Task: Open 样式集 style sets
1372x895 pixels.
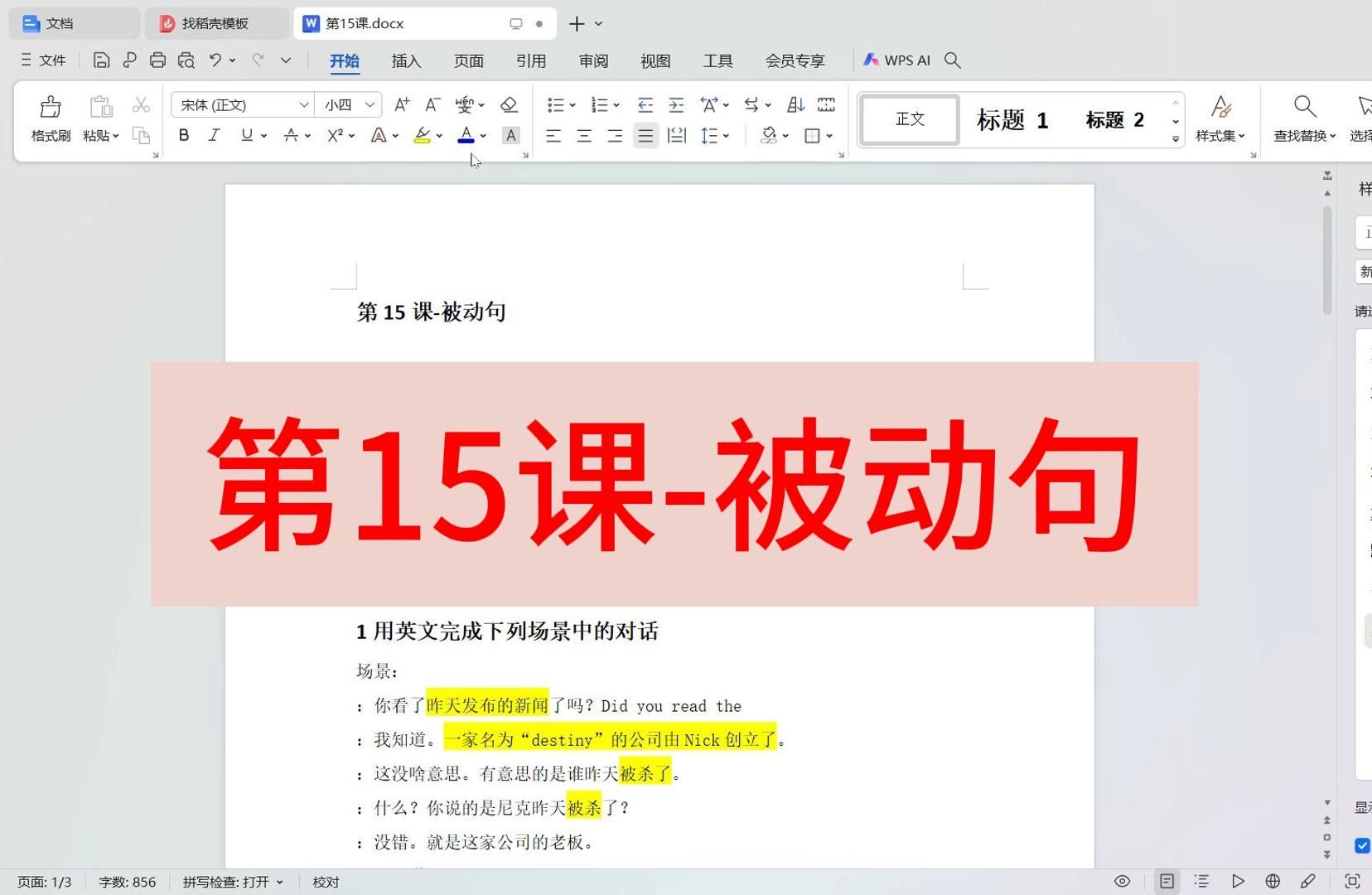Action: click(1220, 119)
